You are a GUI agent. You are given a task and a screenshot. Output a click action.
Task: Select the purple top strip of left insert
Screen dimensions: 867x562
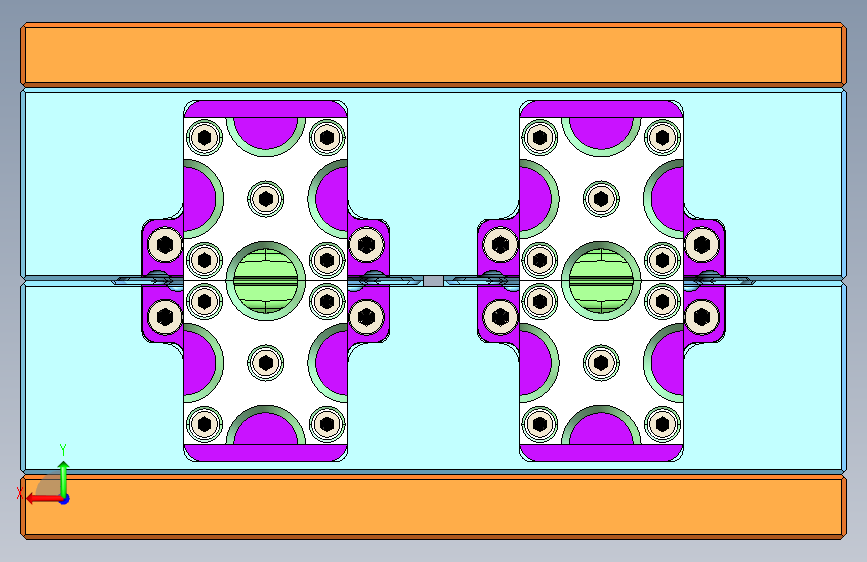[265, 109]
